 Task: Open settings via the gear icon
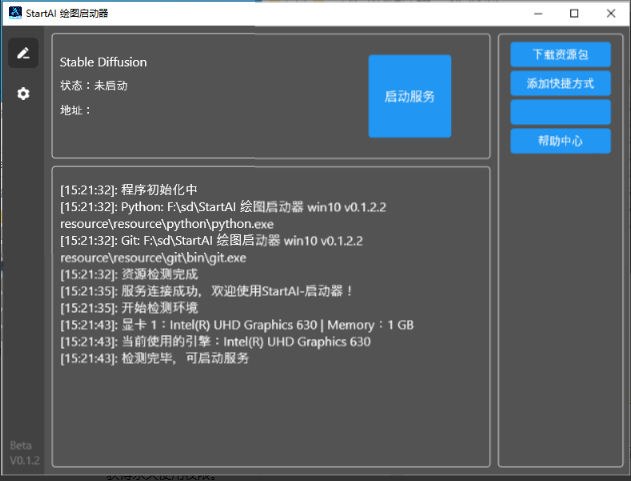pos(23,93)
